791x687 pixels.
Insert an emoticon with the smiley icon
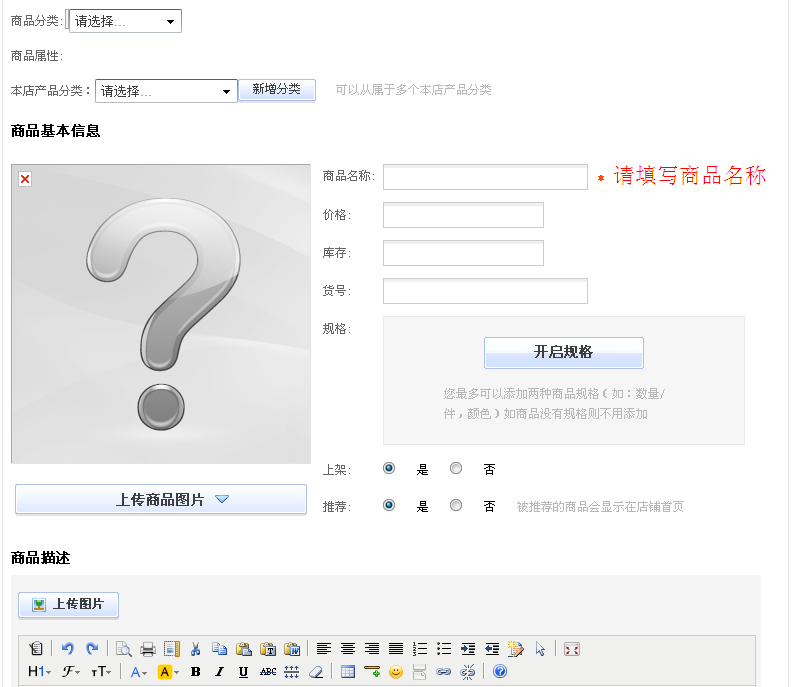pos(396,672)
